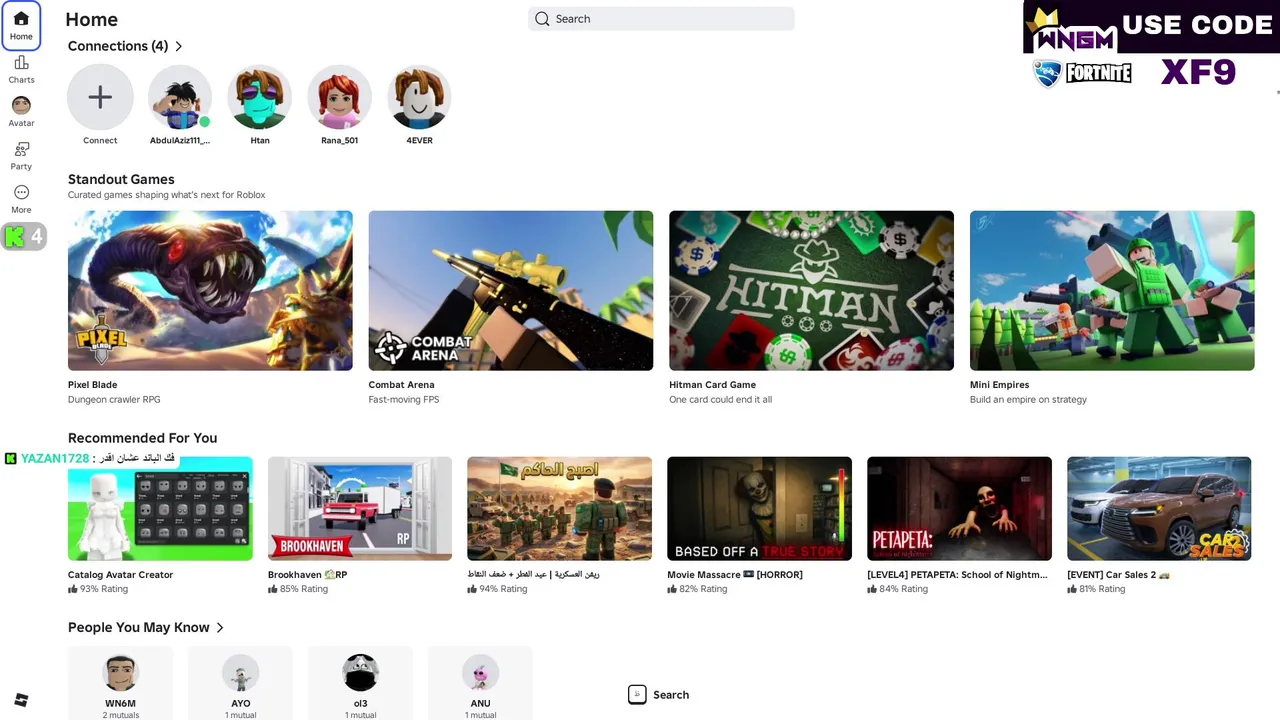Click the Connections (4) heading
The height and width of the screenshot is (720, 1280).
(118, 46)
